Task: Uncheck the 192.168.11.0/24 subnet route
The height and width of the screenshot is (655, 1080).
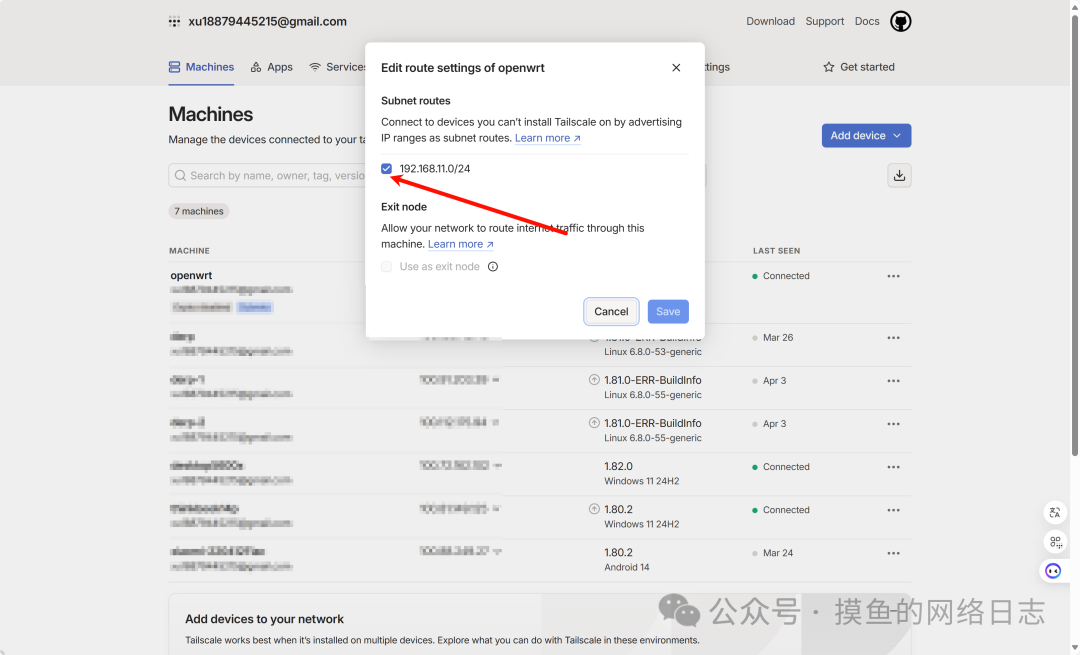Action: pyautogui.click(x=387, y=169)
